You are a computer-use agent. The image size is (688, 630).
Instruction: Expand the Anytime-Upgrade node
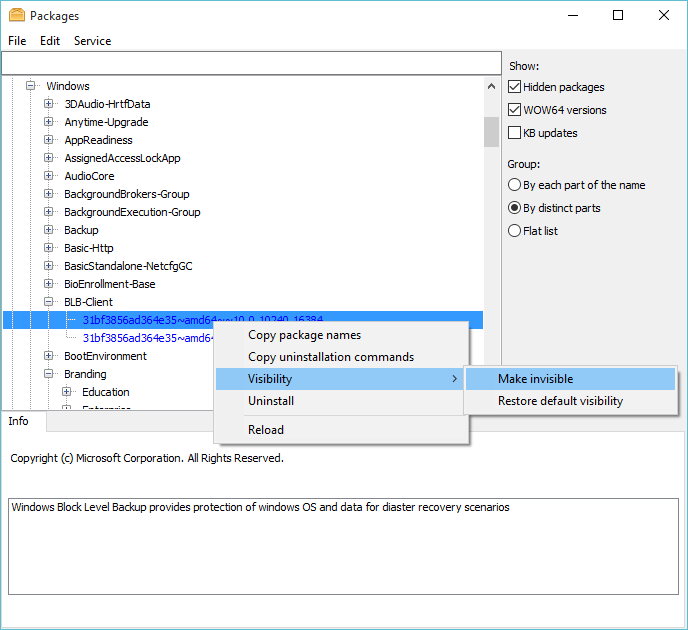pos(48,122)
